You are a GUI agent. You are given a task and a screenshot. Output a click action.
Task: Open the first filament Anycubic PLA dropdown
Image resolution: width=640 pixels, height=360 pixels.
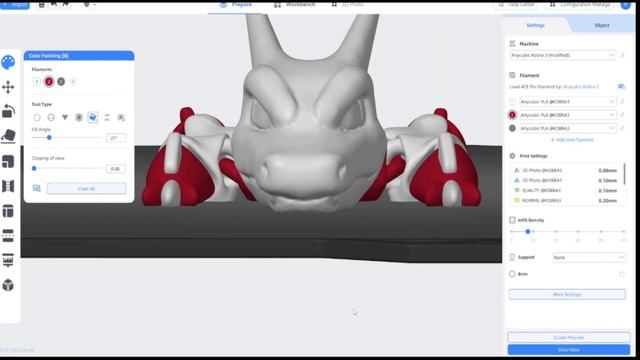(x=567, y=102)
